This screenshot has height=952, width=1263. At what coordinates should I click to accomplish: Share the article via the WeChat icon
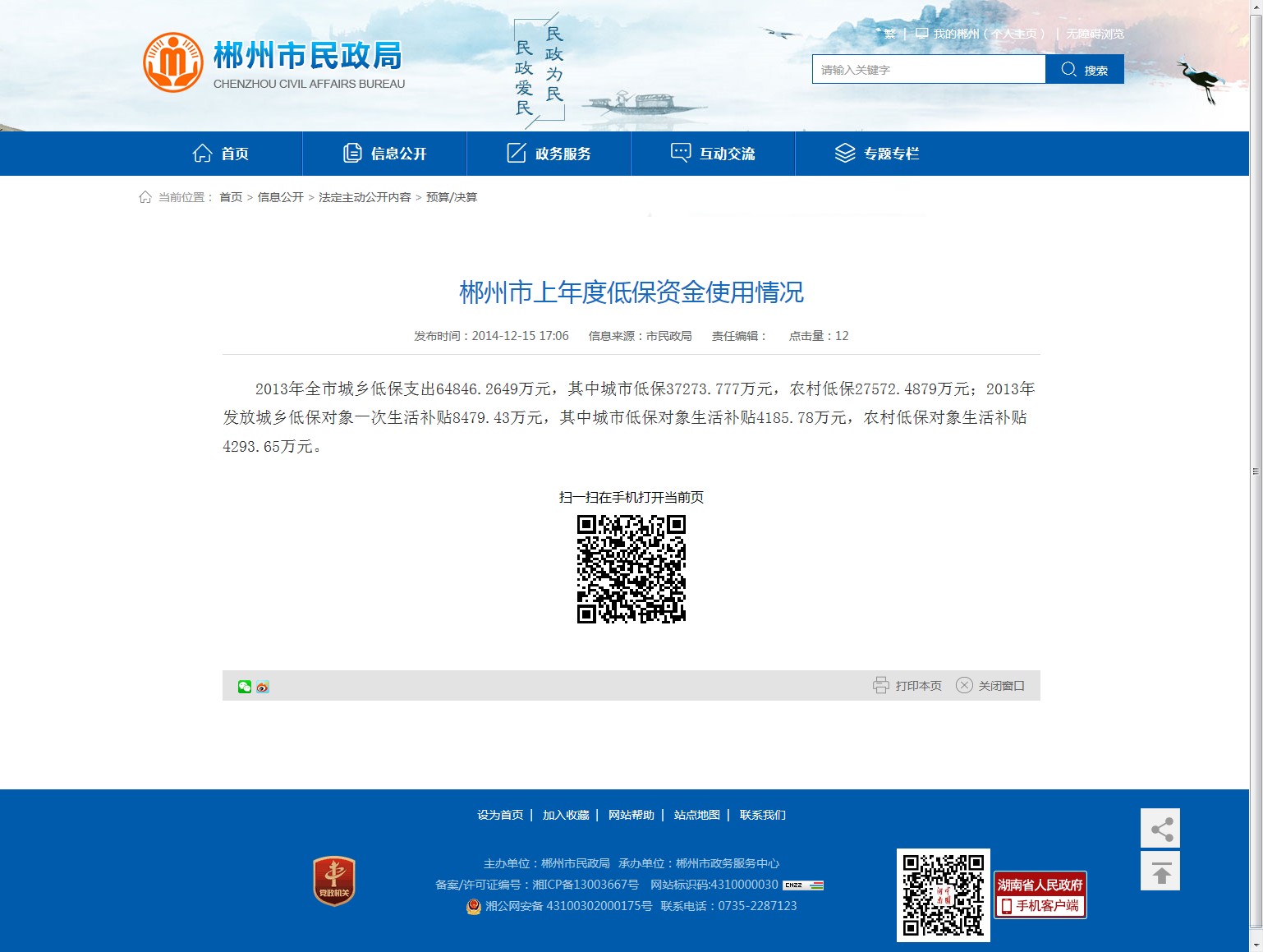[x=245, y=687]
